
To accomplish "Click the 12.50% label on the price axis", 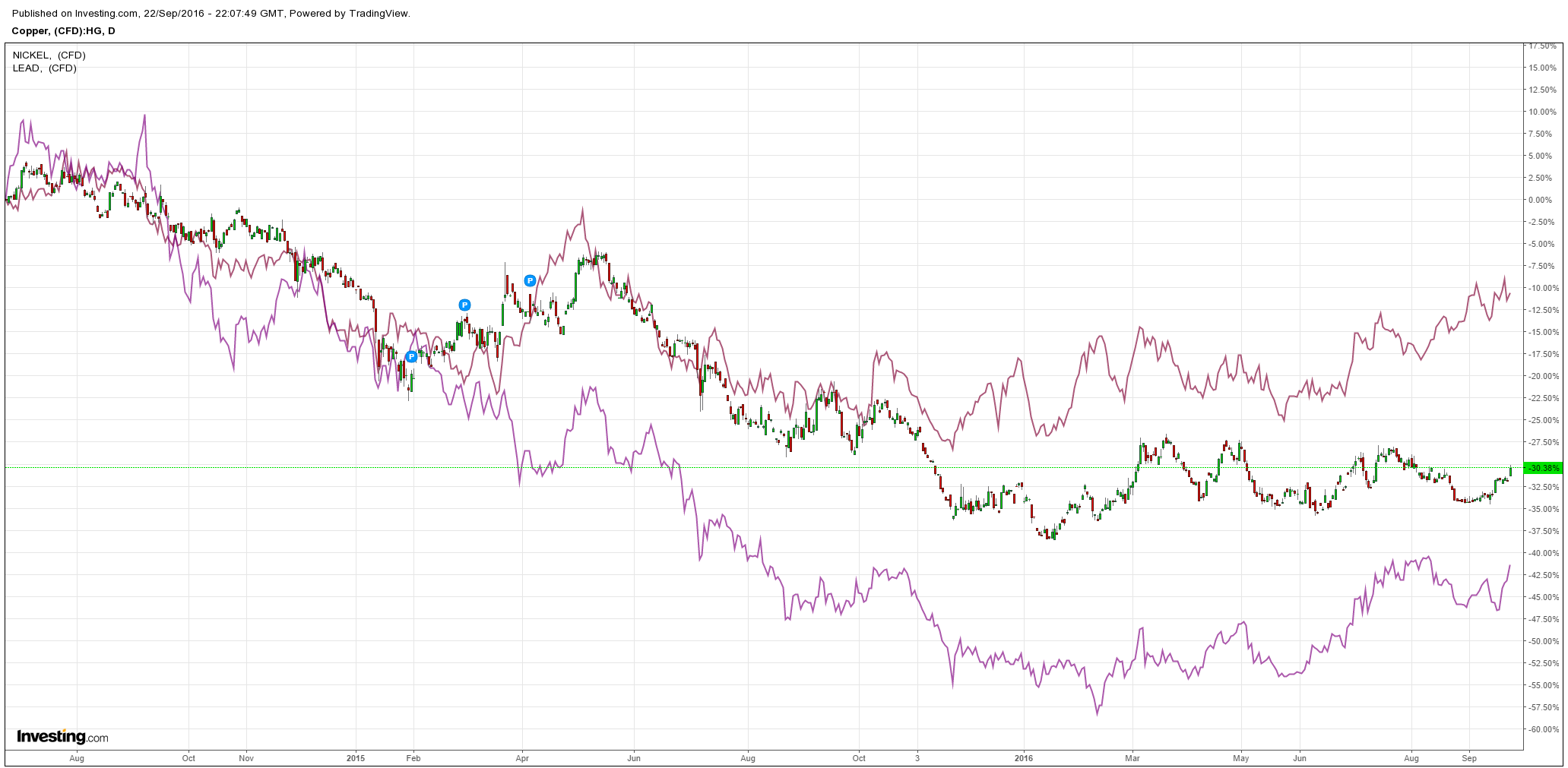I will pyautogui.click(x=1542, y=90).
